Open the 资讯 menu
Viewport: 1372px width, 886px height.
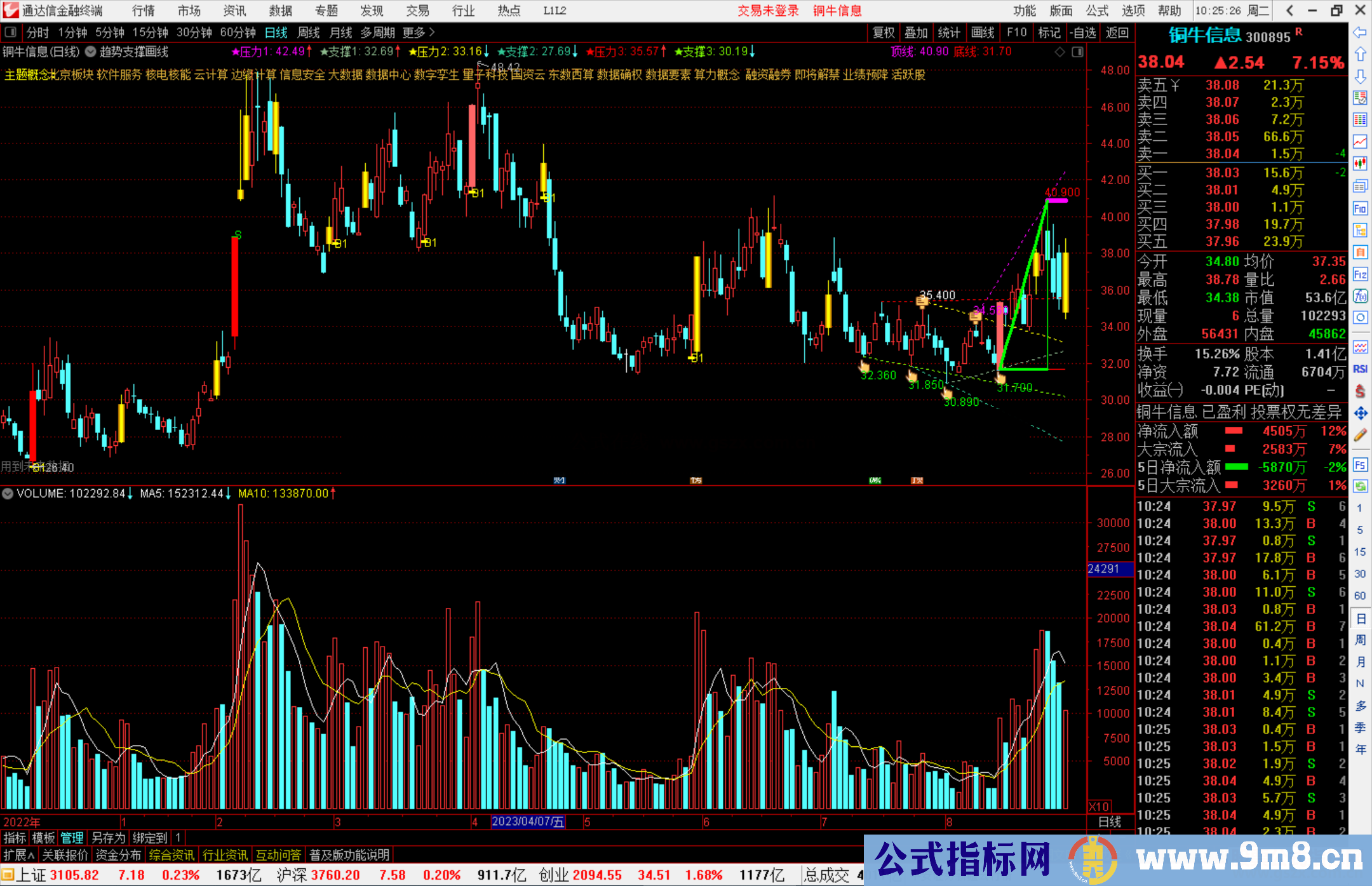234,10
